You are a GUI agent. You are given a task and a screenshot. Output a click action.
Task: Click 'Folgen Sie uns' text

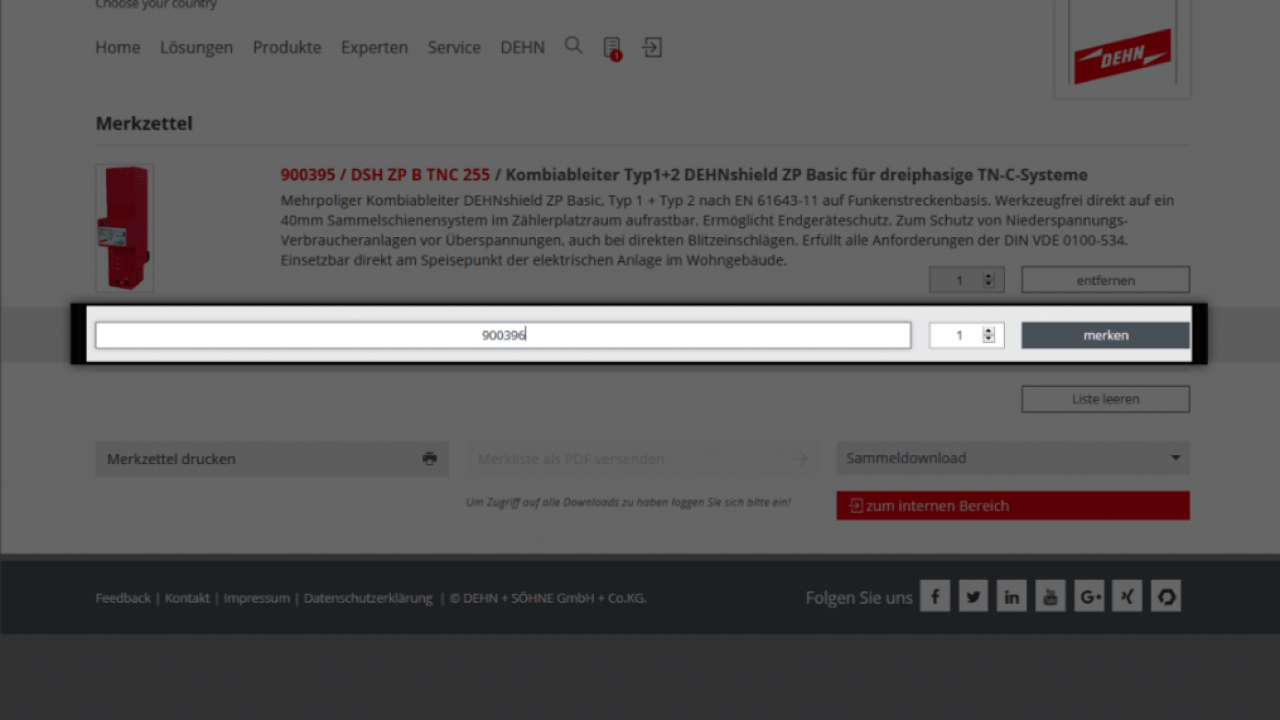click(x=859, y=598)
